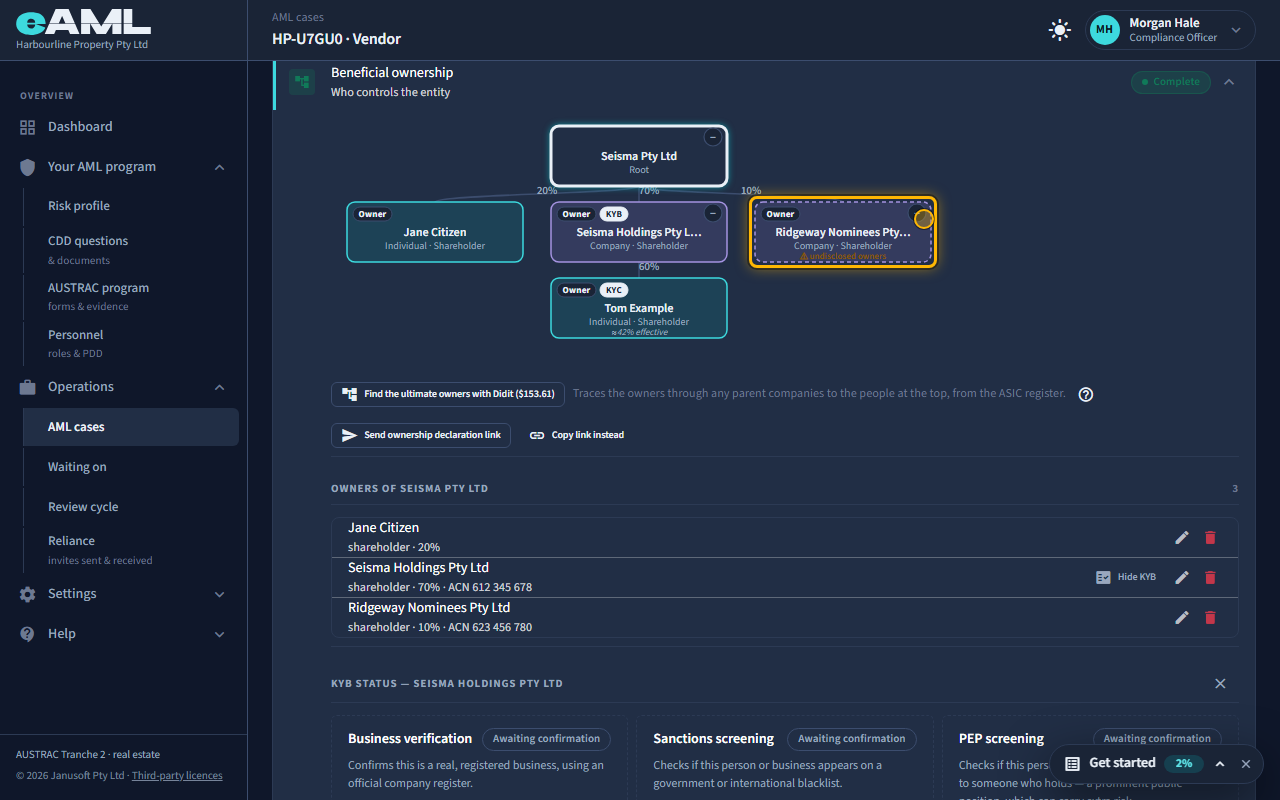Click the Beneficial ownership tree icon
Viewport: 1280px width, 800px height.
pyautogui.click(x=302, y=82)
